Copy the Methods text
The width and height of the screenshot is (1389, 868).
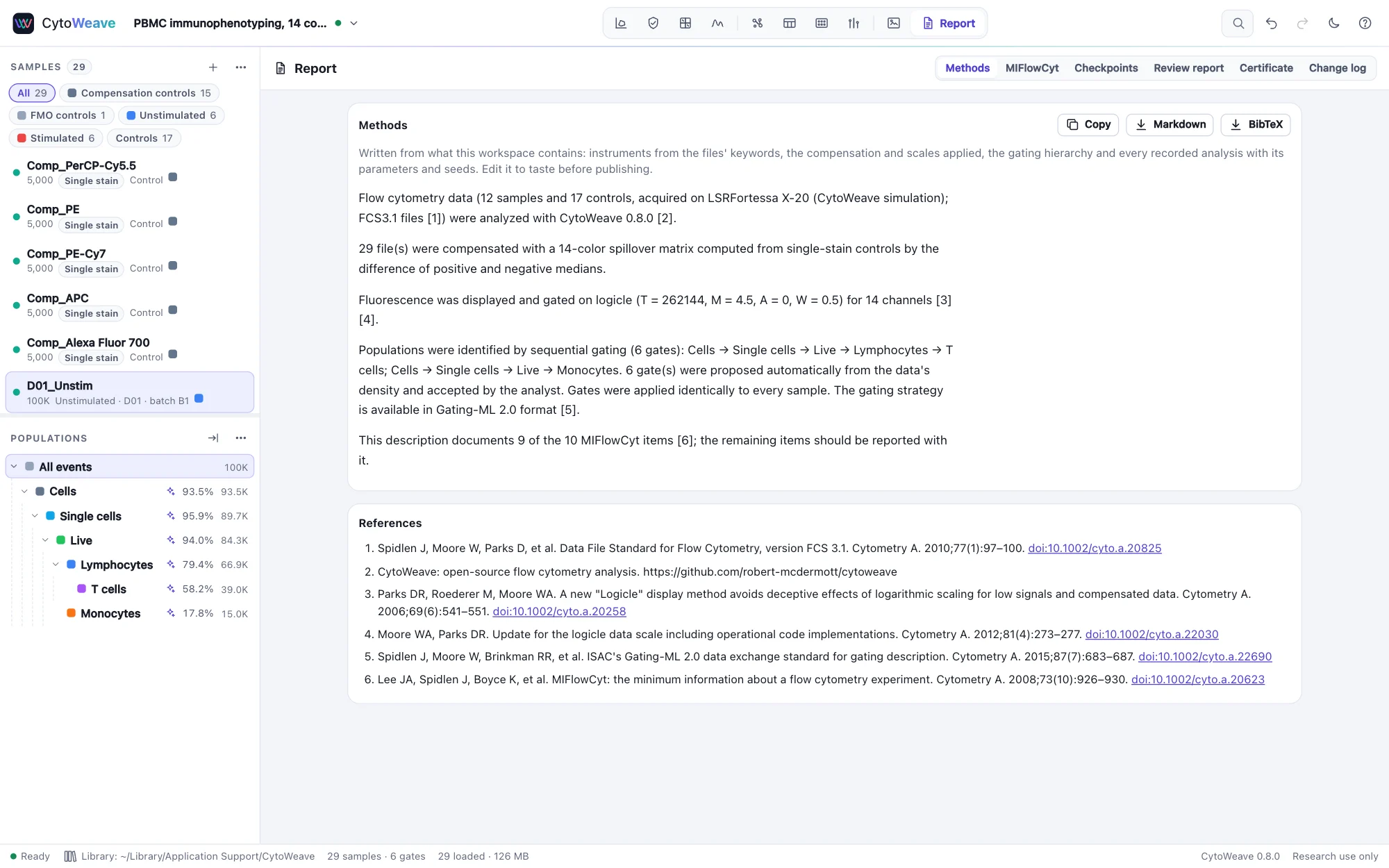point(1088,124)
